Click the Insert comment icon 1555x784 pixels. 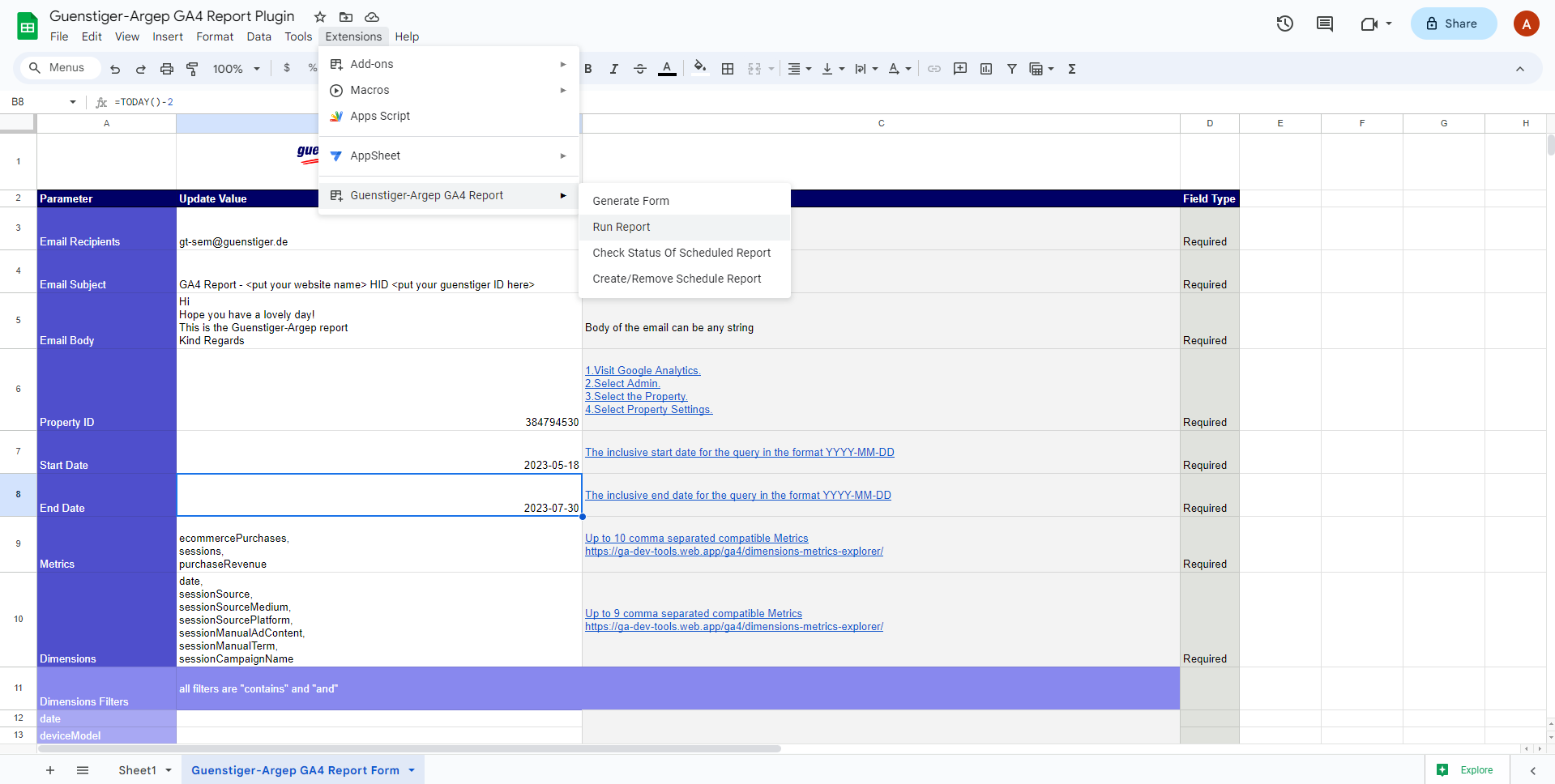click(960, 69)
